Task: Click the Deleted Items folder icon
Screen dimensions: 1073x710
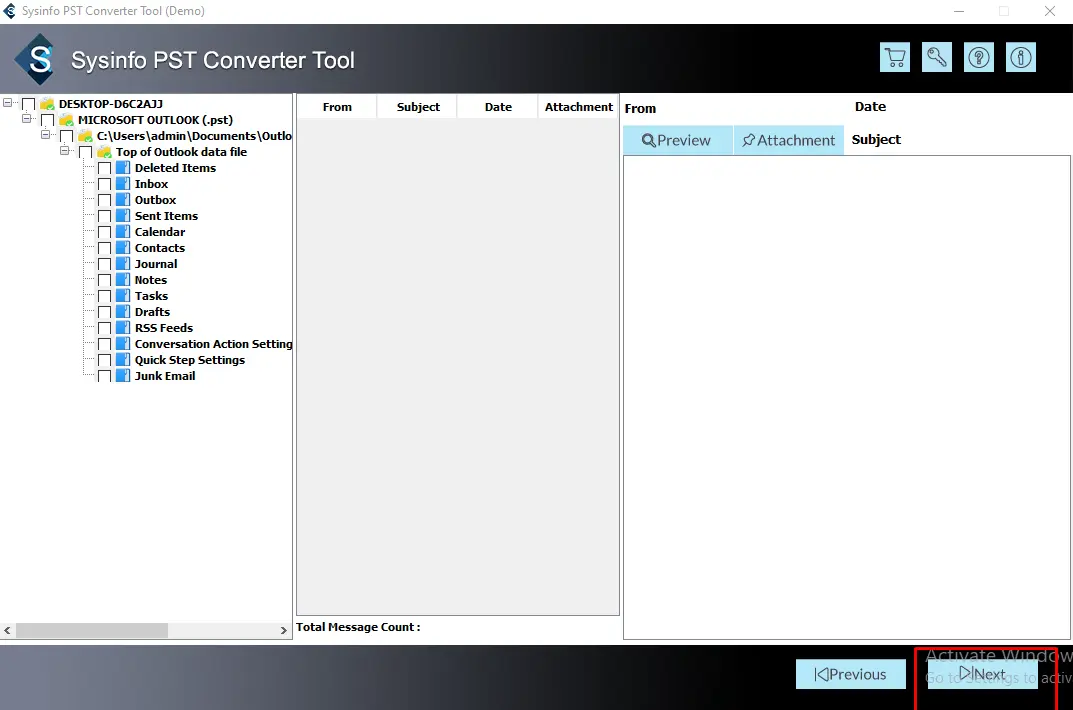Action: [x=123, y=168]
